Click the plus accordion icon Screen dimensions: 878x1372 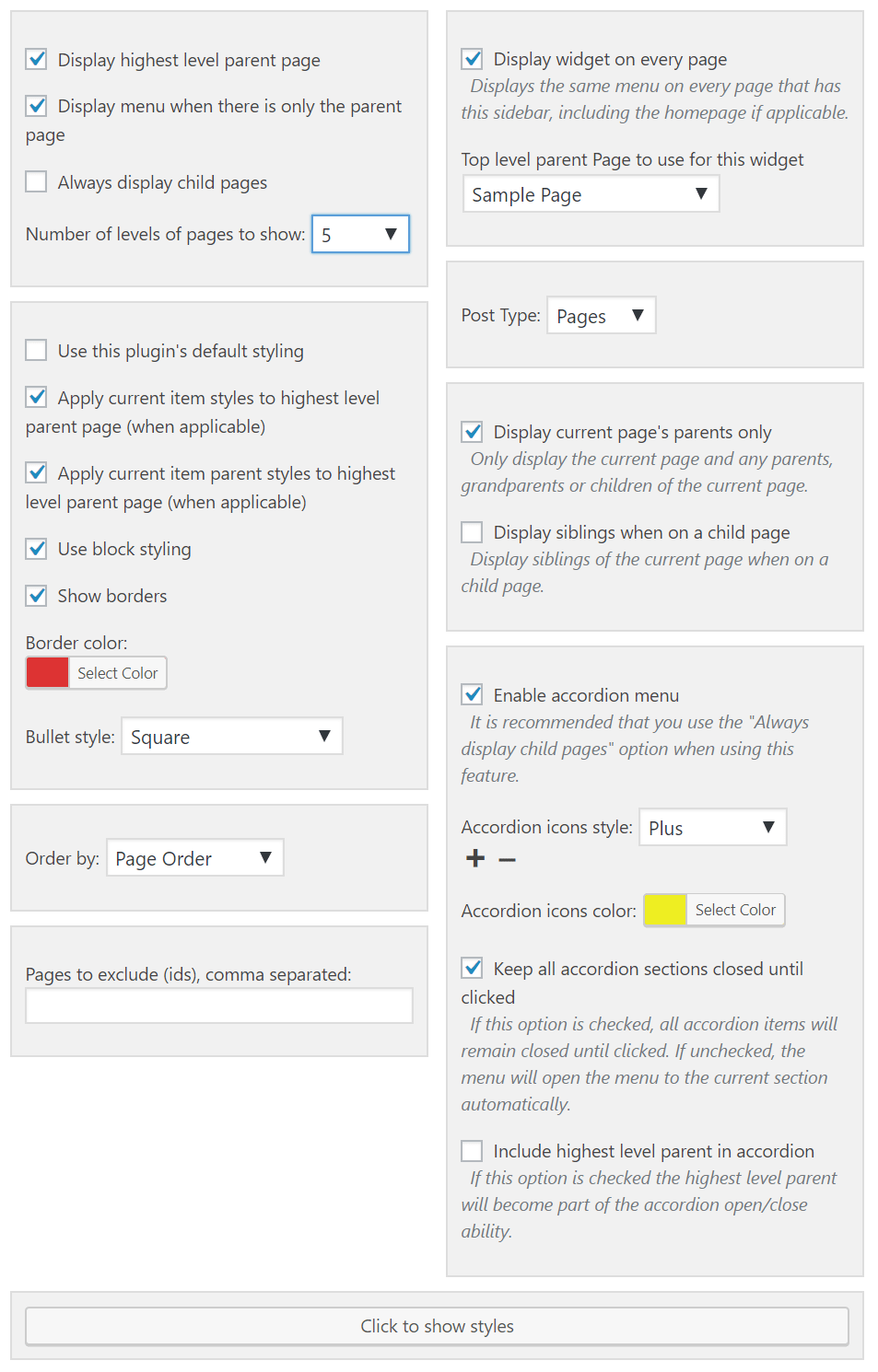(x=474, y=859)
